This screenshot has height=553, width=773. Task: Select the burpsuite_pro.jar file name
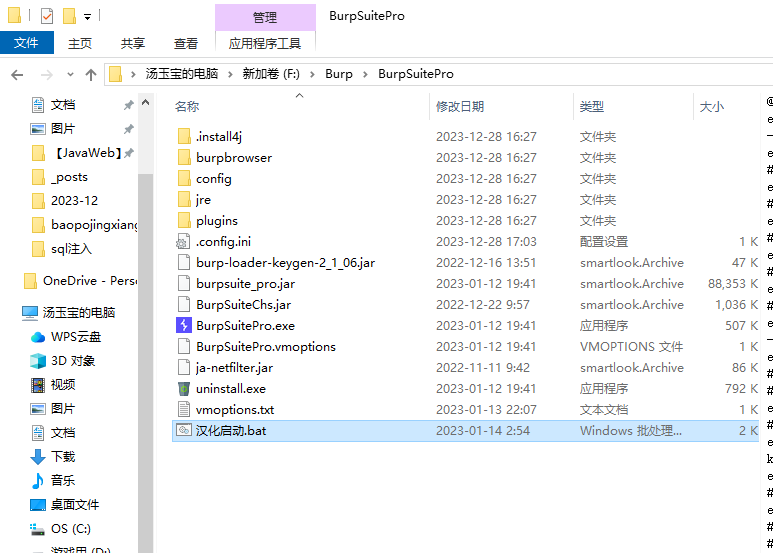[246, 284]
